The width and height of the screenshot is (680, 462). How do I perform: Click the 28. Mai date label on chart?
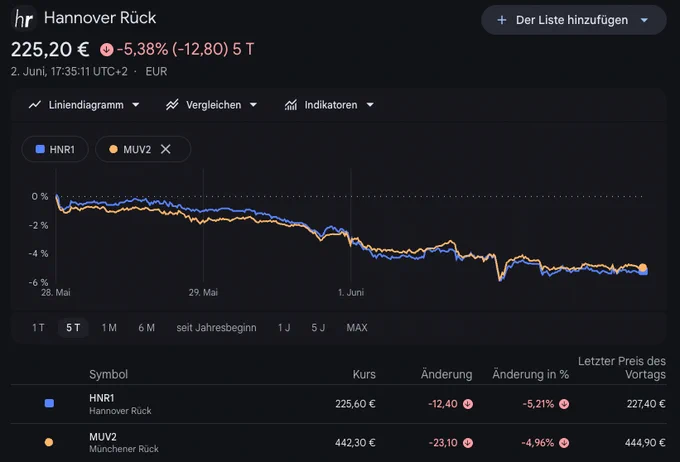[x=56, y=292]
